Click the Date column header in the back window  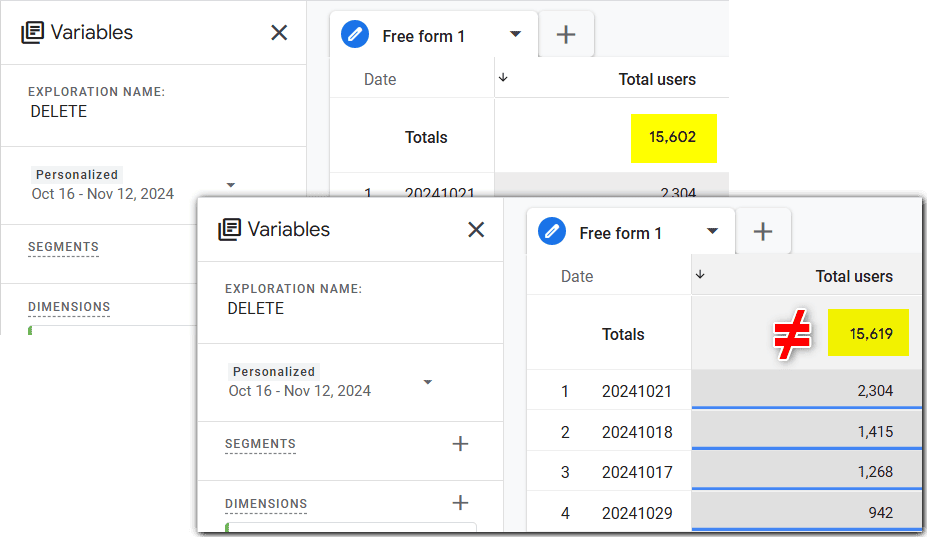380,79
